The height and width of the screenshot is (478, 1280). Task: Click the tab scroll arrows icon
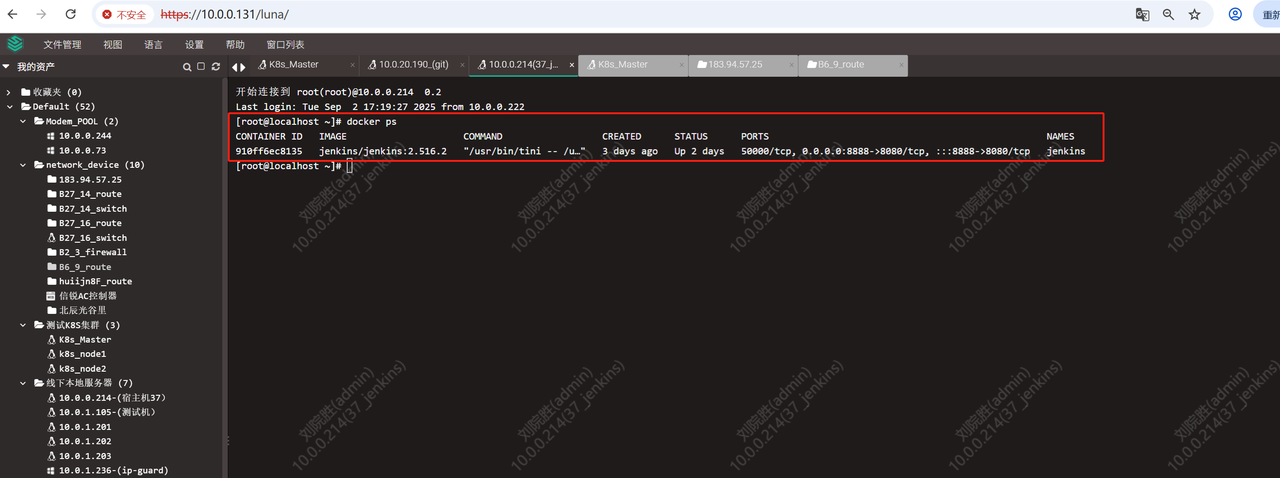click(x=238, y=67)
